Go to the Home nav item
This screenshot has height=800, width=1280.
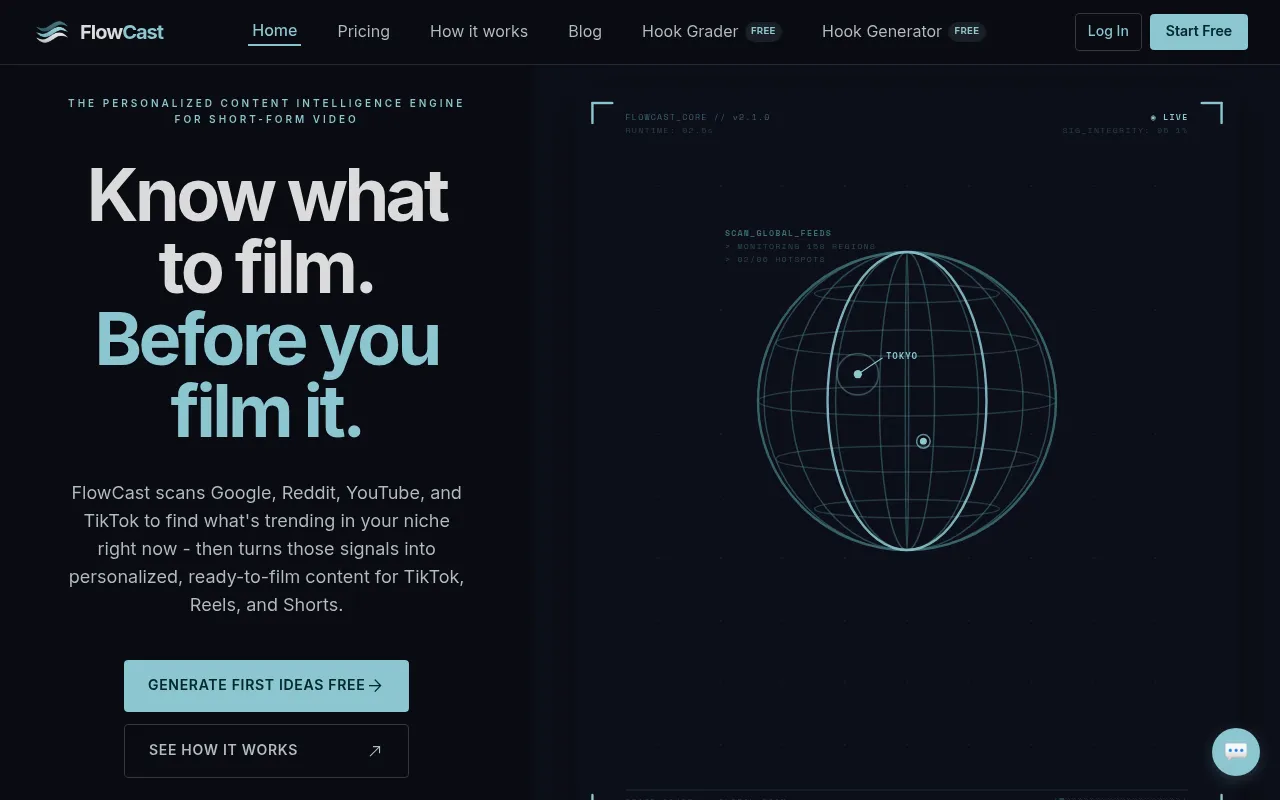tap(274, 31)
